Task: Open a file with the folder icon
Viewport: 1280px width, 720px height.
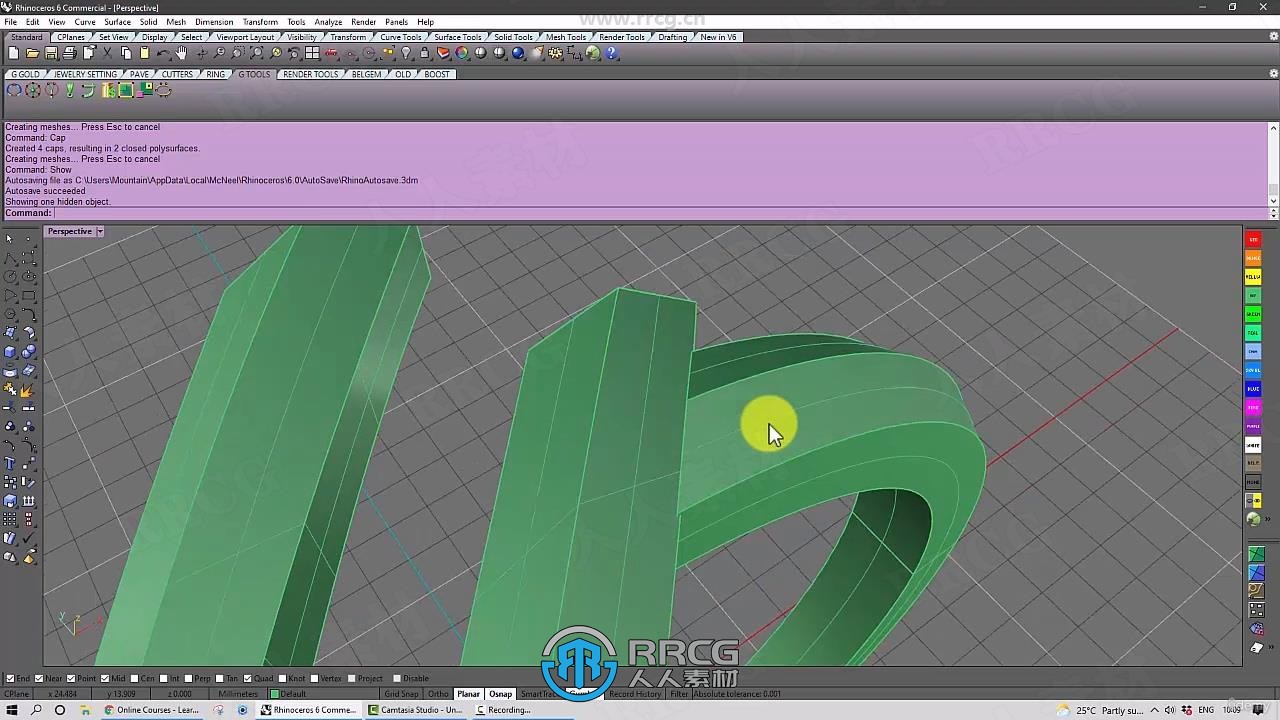Action: coord(32,53)
